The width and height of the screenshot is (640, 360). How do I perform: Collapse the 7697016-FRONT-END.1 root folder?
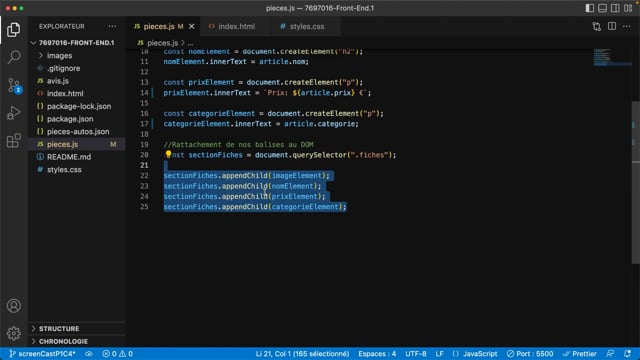(77, 42)
